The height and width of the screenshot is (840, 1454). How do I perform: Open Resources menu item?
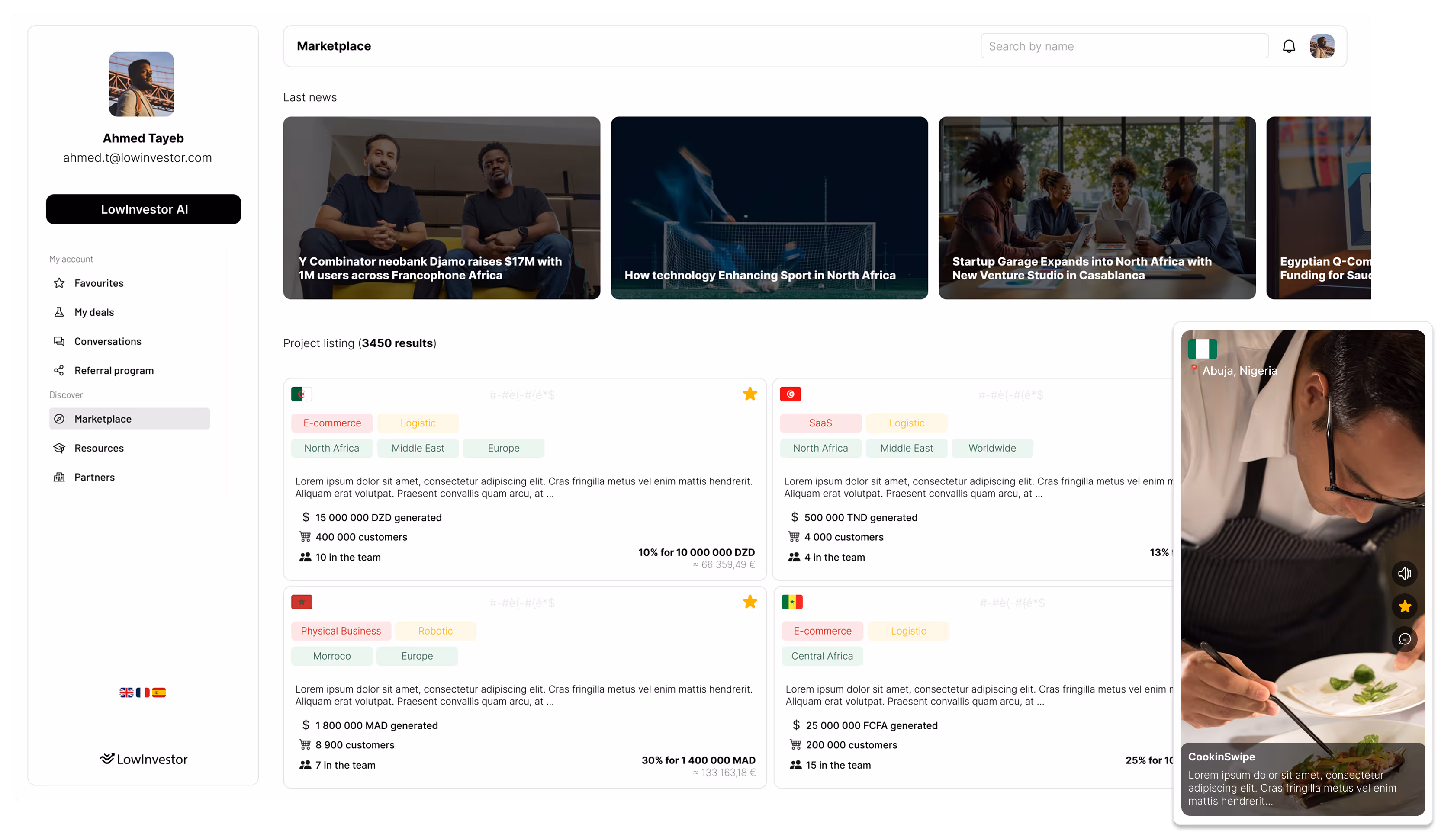[129, 448]
